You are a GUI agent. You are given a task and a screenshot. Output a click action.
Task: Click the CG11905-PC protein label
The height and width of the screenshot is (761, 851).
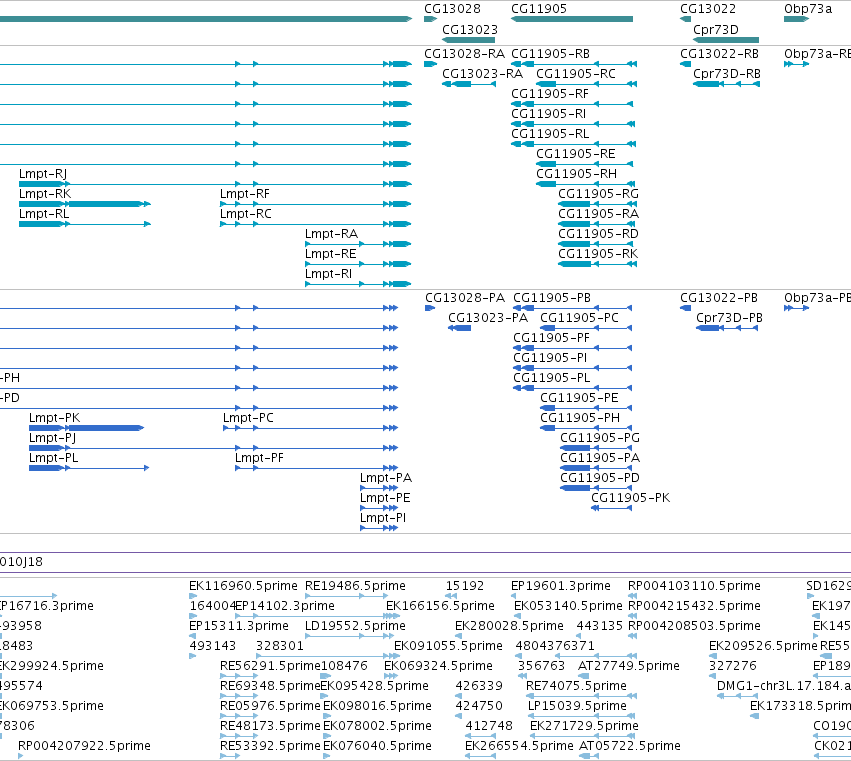(580, 318)
